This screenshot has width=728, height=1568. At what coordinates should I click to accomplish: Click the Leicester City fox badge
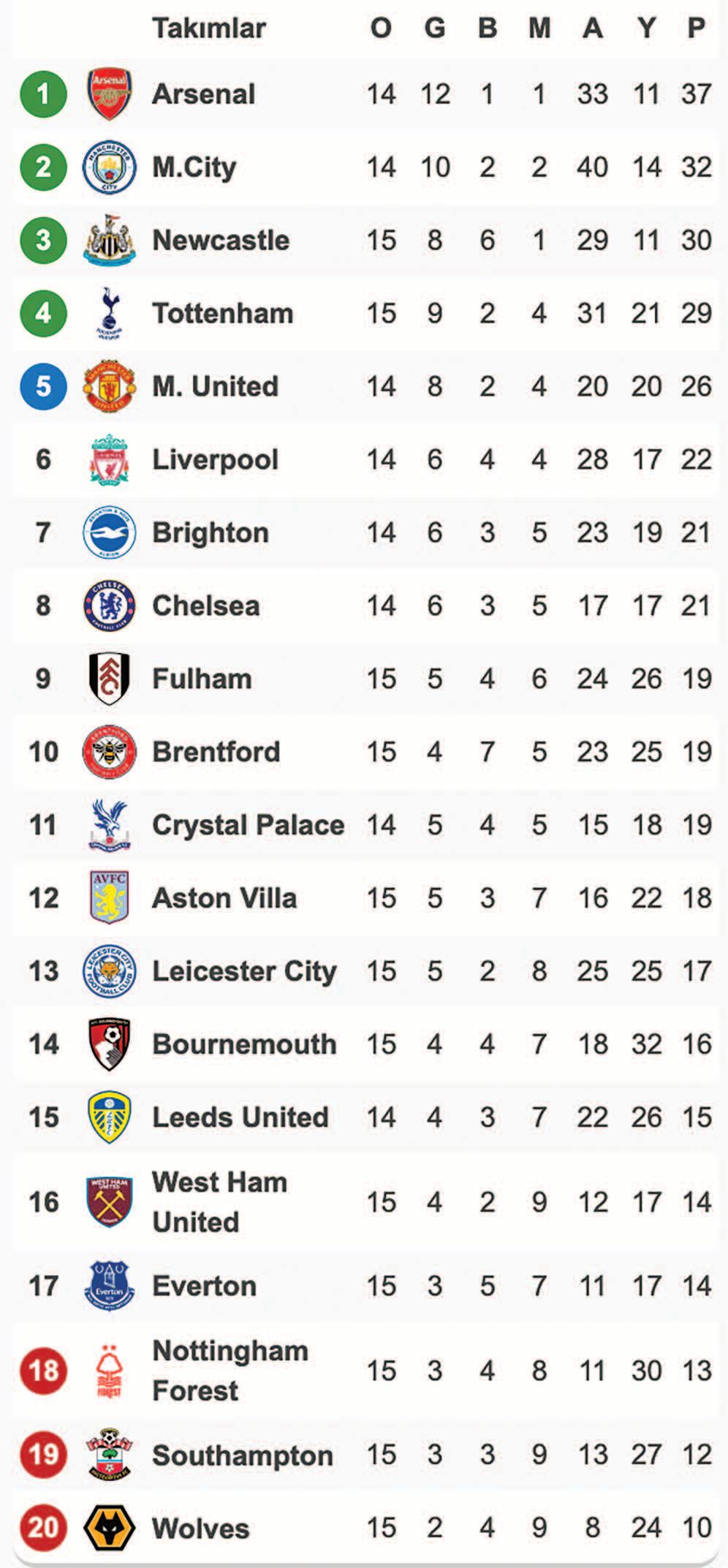click(109, 971)
